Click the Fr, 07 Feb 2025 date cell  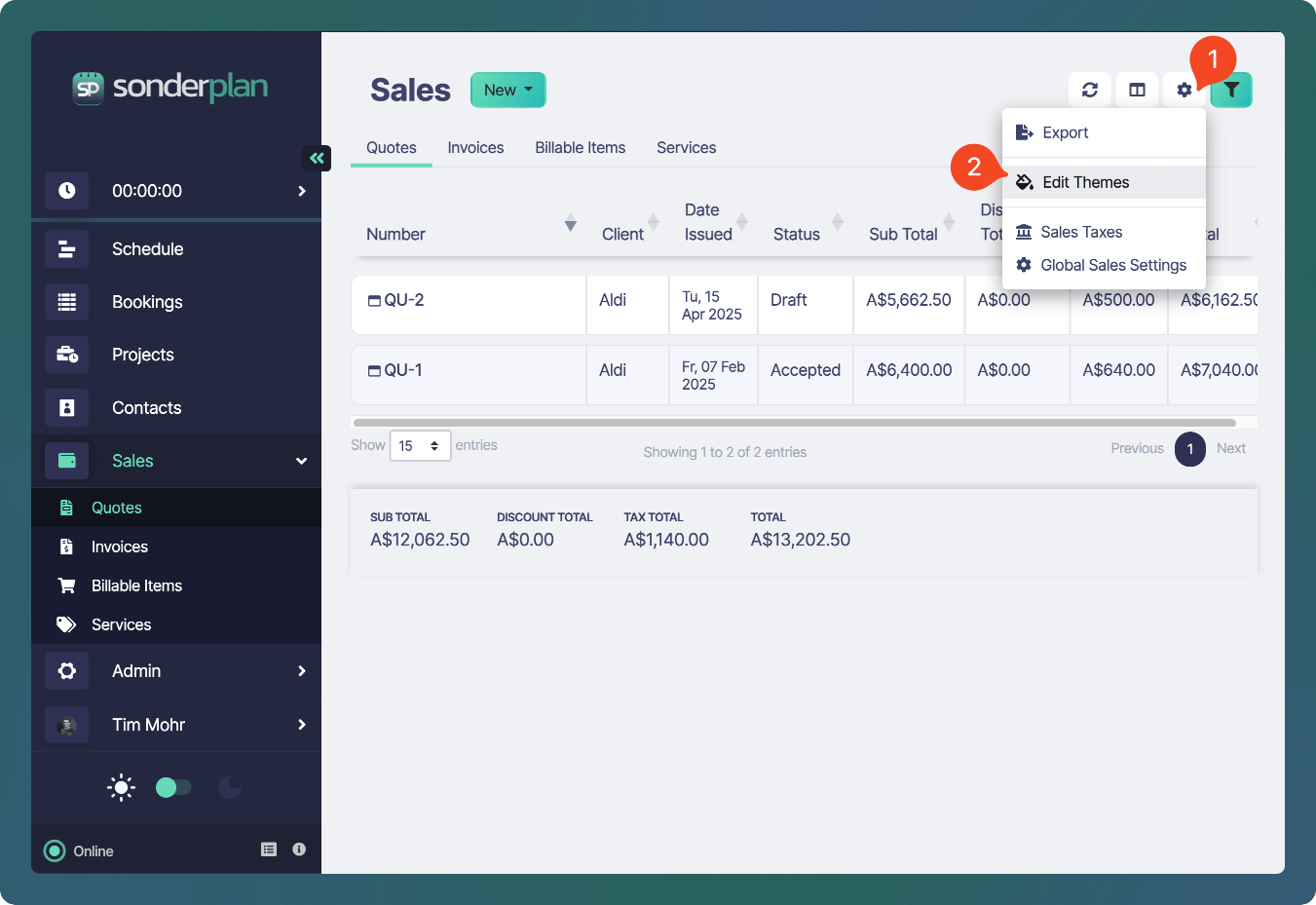click(713, 375)
